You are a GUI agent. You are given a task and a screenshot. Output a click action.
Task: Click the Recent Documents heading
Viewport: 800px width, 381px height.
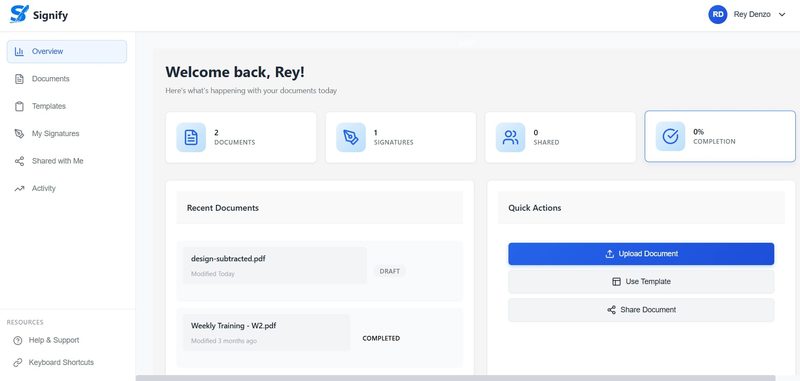222,208
